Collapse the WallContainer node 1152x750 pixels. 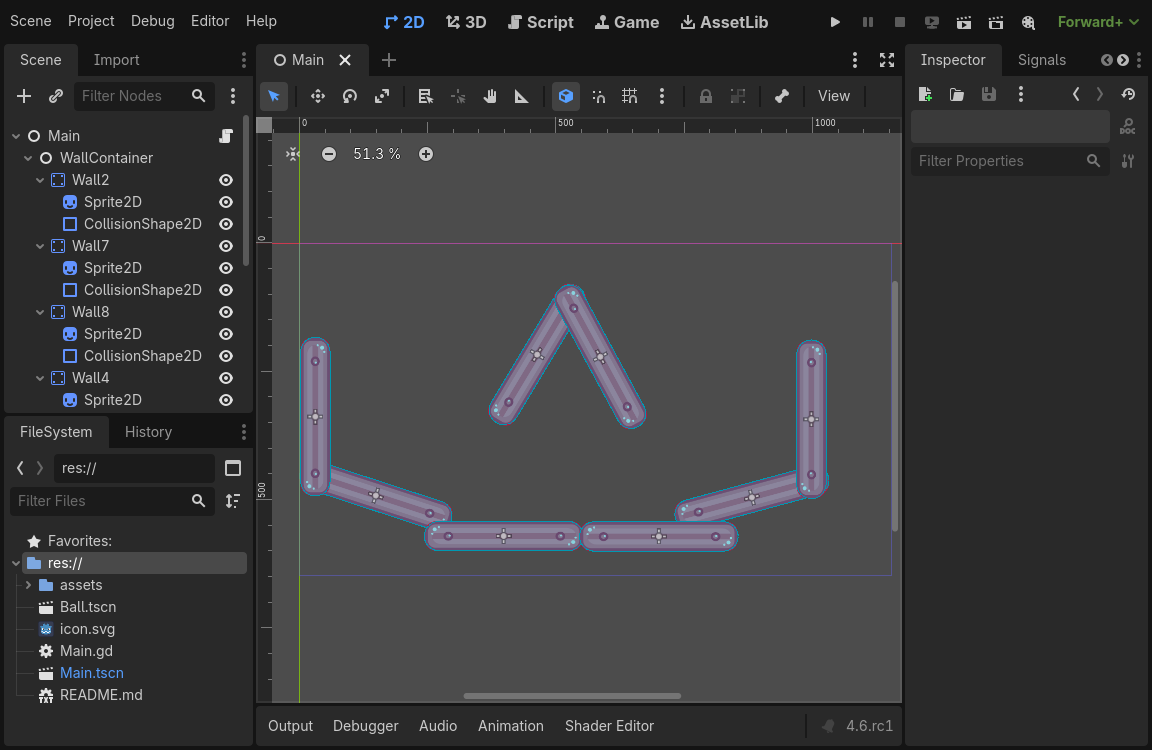pyautogui.click(x=28, y=158)
